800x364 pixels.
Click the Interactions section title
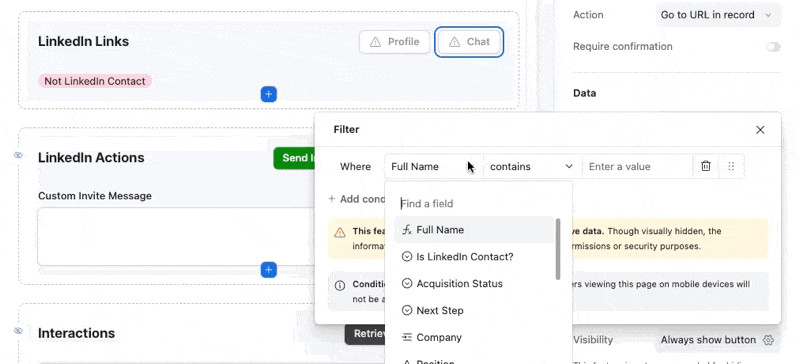[77, 333]
